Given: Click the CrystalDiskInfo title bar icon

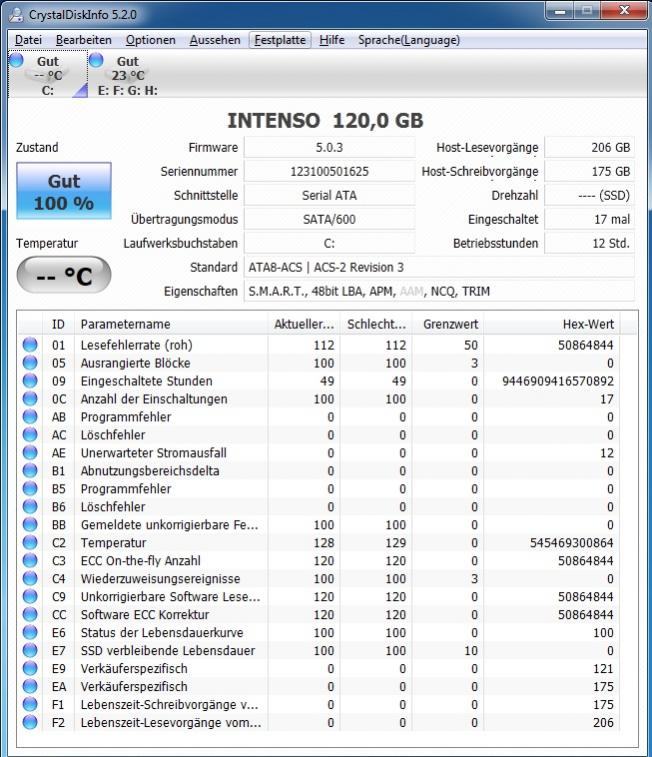Looking at the screenshot, I should tap(16, 14).
